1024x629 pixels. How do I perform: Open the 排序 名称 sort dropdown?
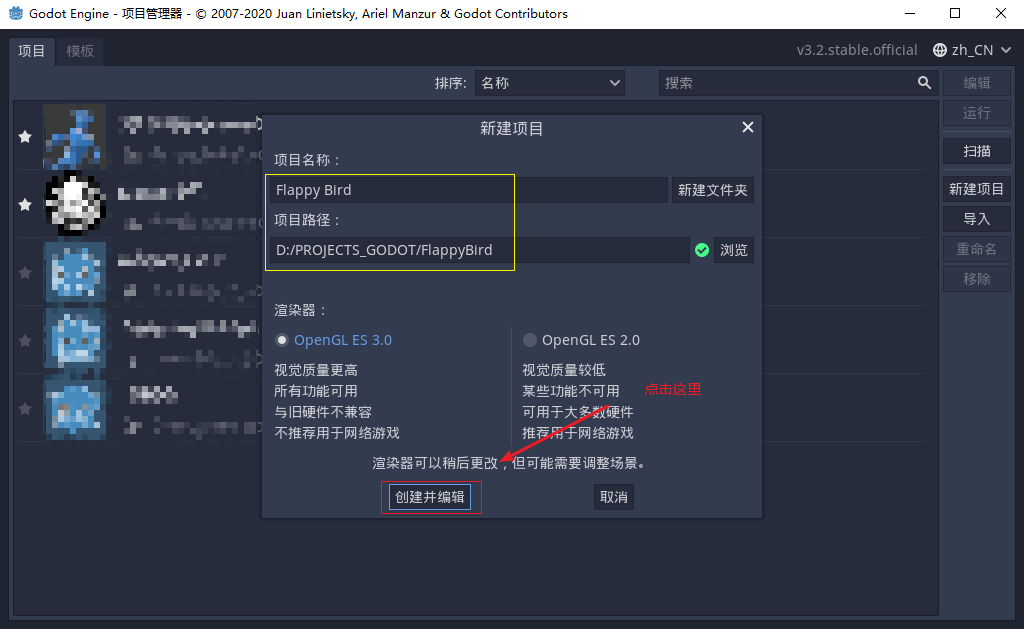(549, 83)
